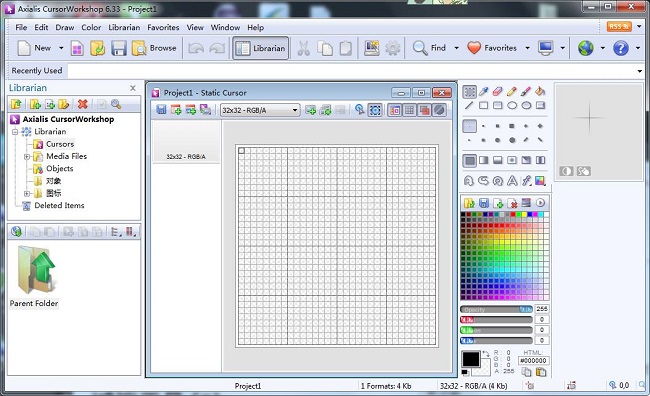Click the Favorites heart button
Screen dimensions: 650x396
pyautogui.click(x=492, y=48)
